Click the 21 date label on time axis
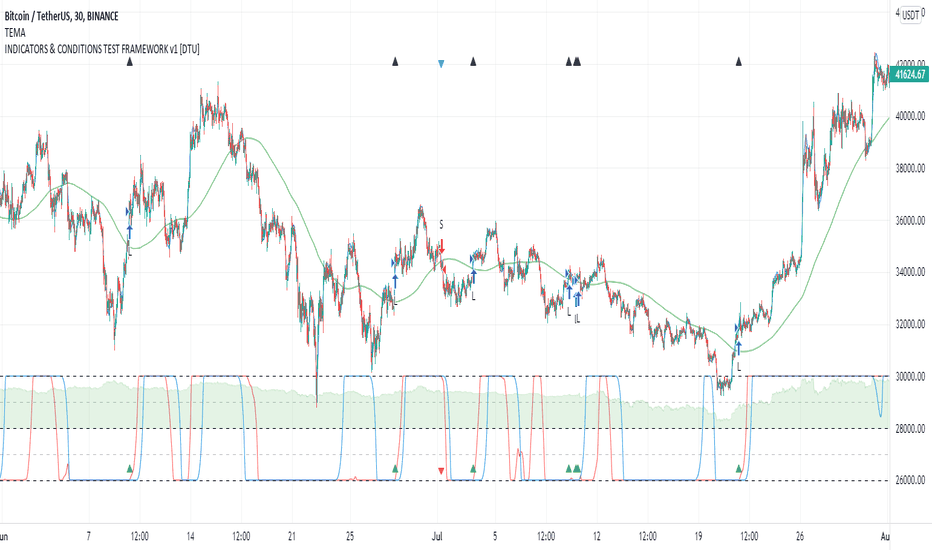Image resolution: width=932 pixels, height=550 pixels. tap(292, 536)
